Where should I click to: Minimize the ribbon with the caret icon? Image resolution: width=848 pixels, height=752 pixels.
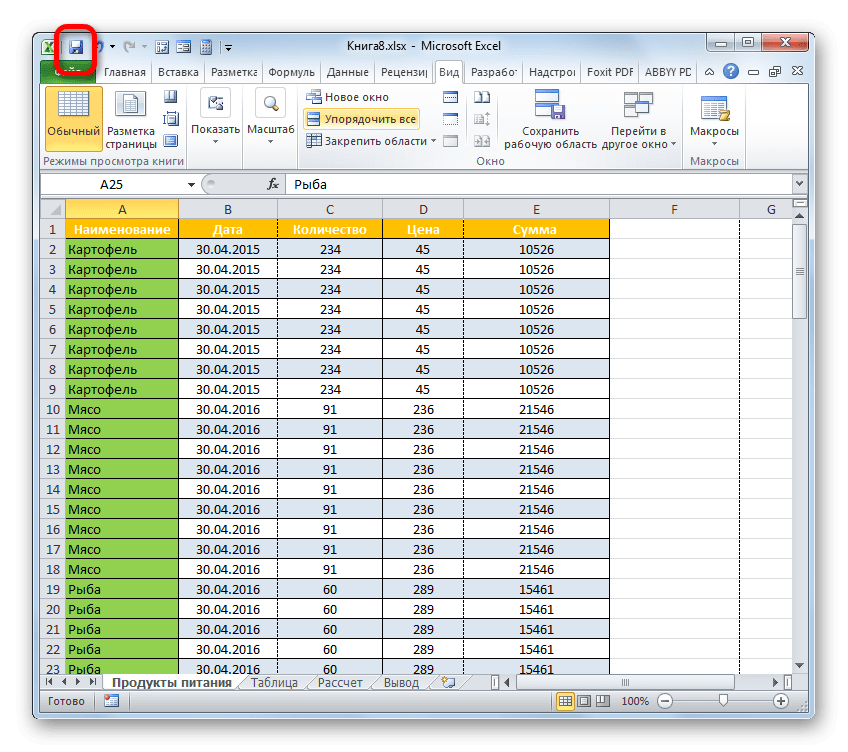point(709,71)
